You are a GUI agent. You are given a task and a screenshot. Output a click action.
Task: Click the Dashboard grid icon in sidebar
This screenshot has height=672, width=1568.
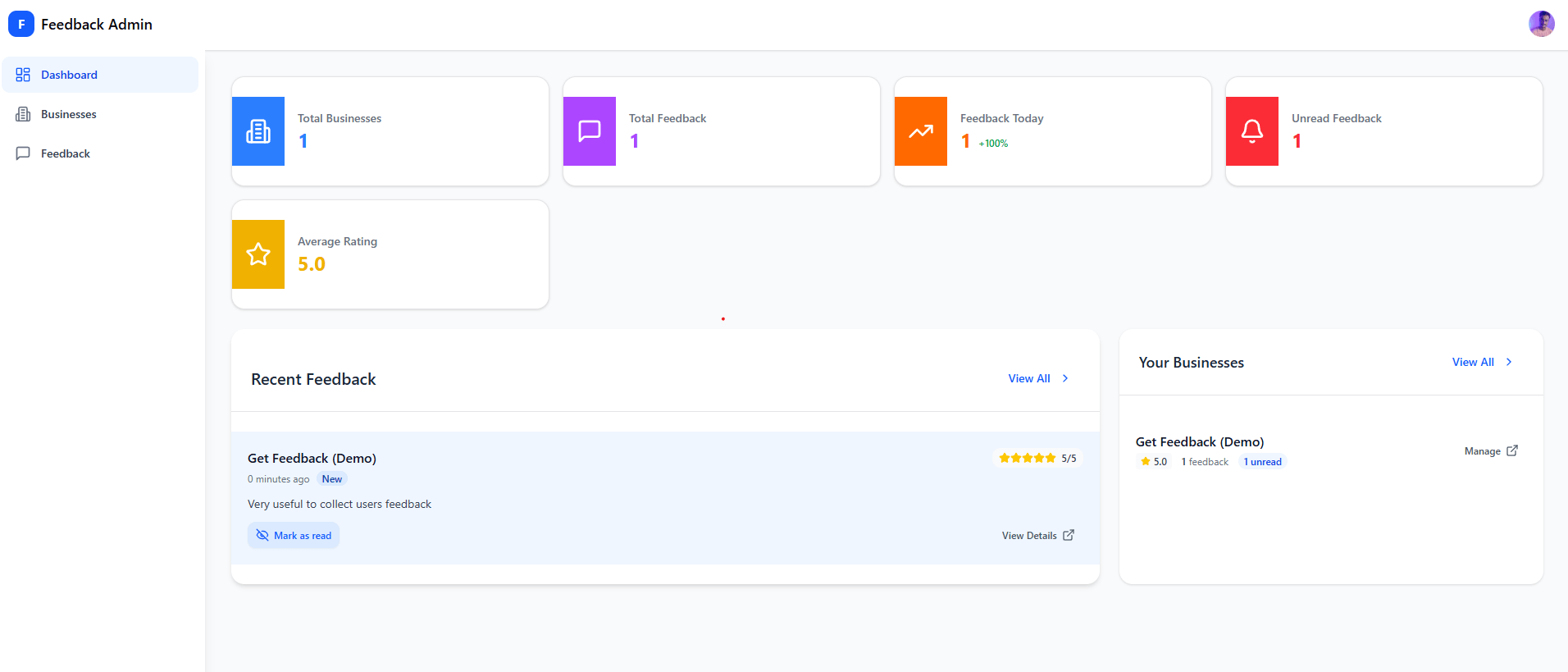click(23, 75)
